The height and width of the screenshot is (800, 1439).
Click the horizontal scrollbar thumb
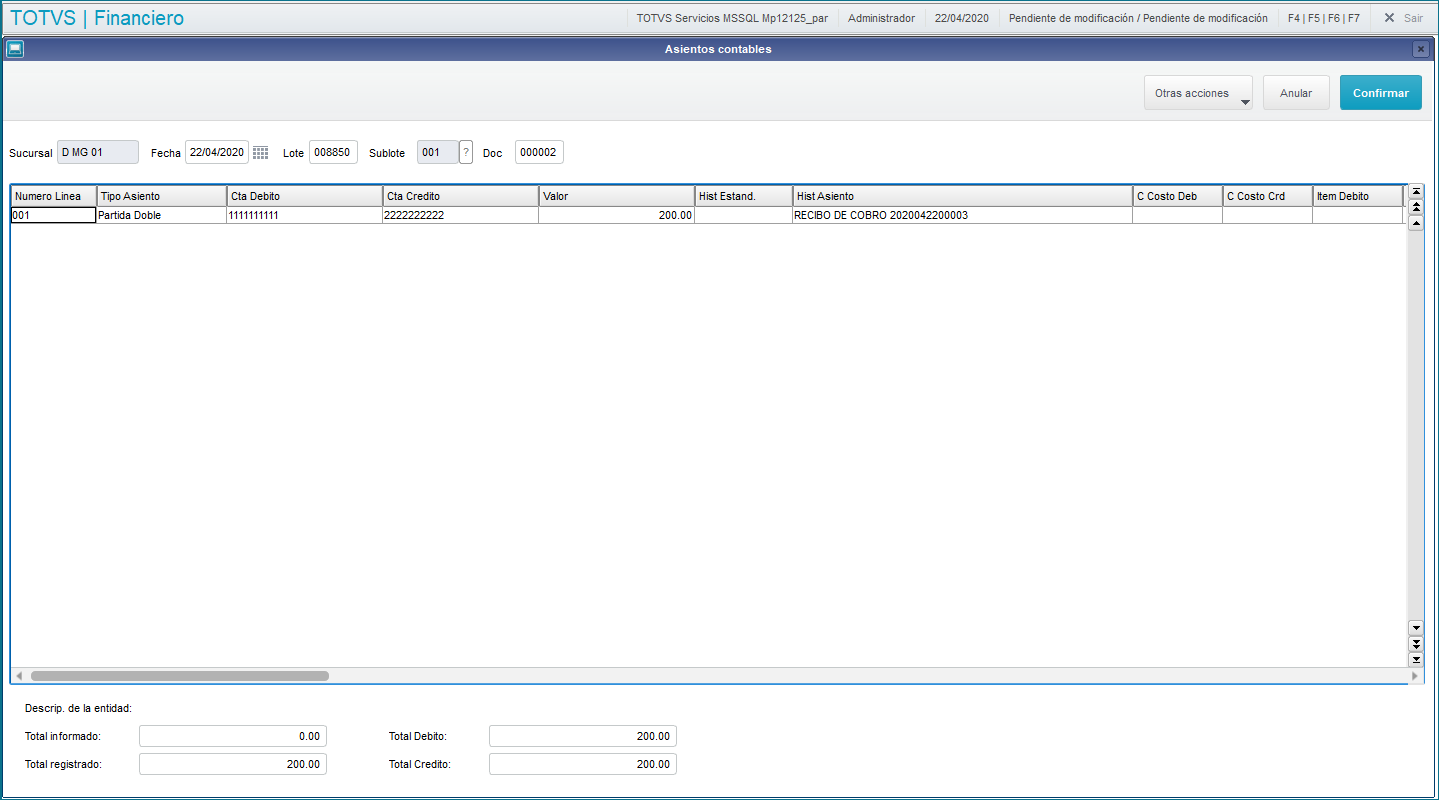pos(180,676)
